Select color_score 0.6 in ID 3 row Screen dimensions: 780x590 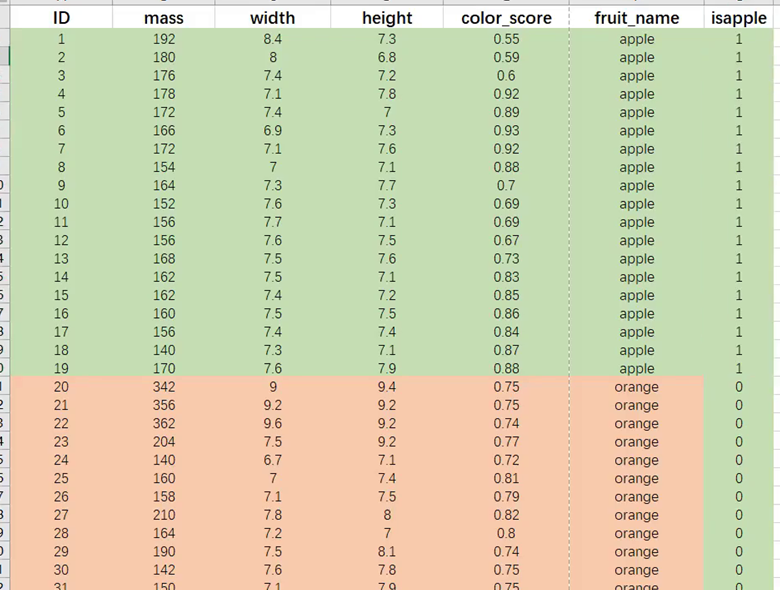coord(506,76)
